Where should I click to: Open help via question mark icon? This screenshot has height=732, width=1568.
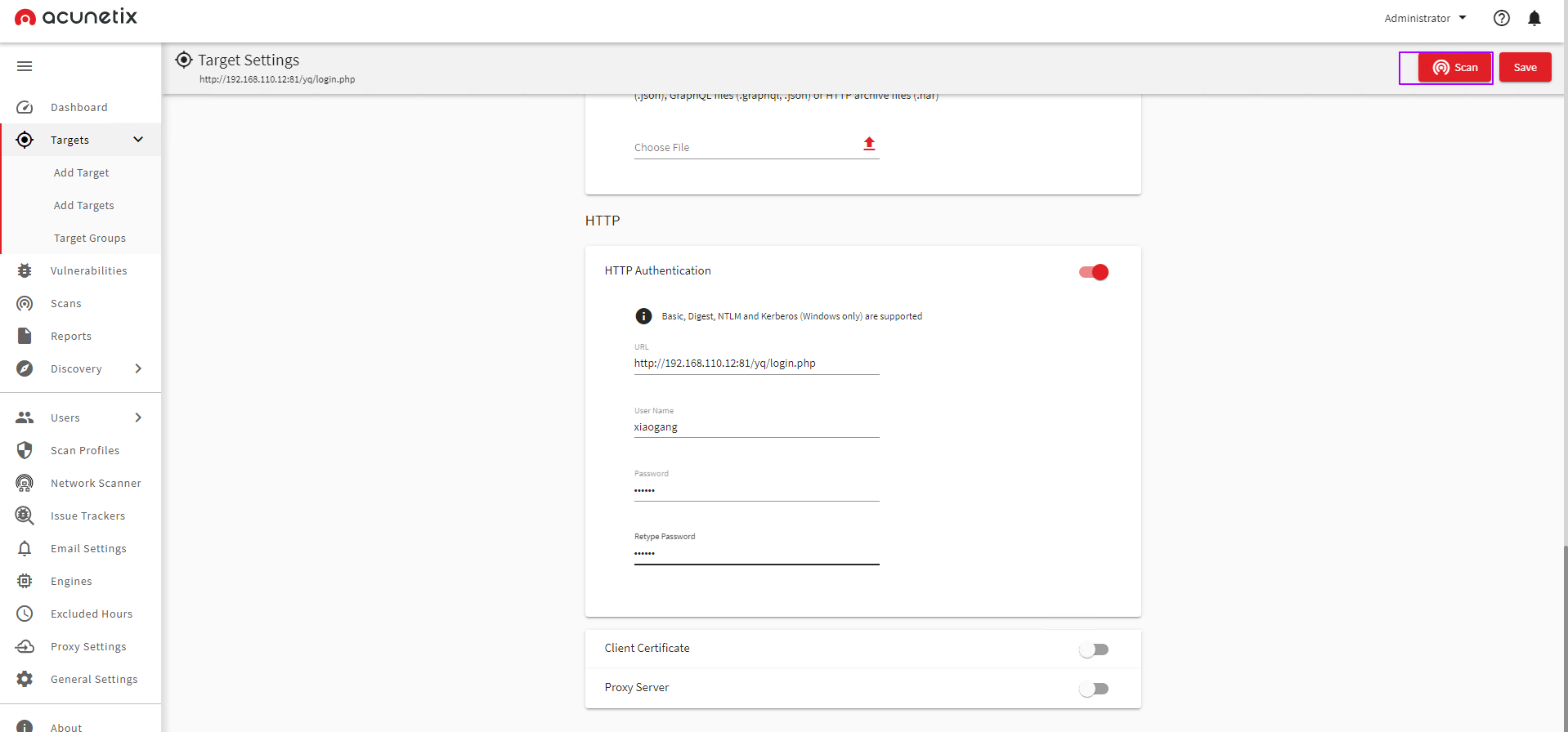[x=1501, y=18]
